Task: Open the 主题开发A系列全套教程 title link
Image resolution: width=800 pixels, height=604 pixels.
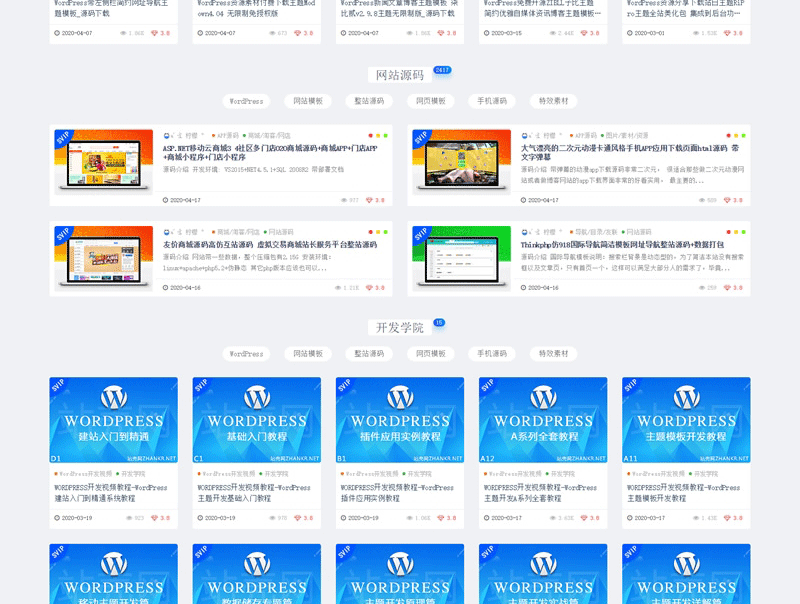Action: [540, 493]
